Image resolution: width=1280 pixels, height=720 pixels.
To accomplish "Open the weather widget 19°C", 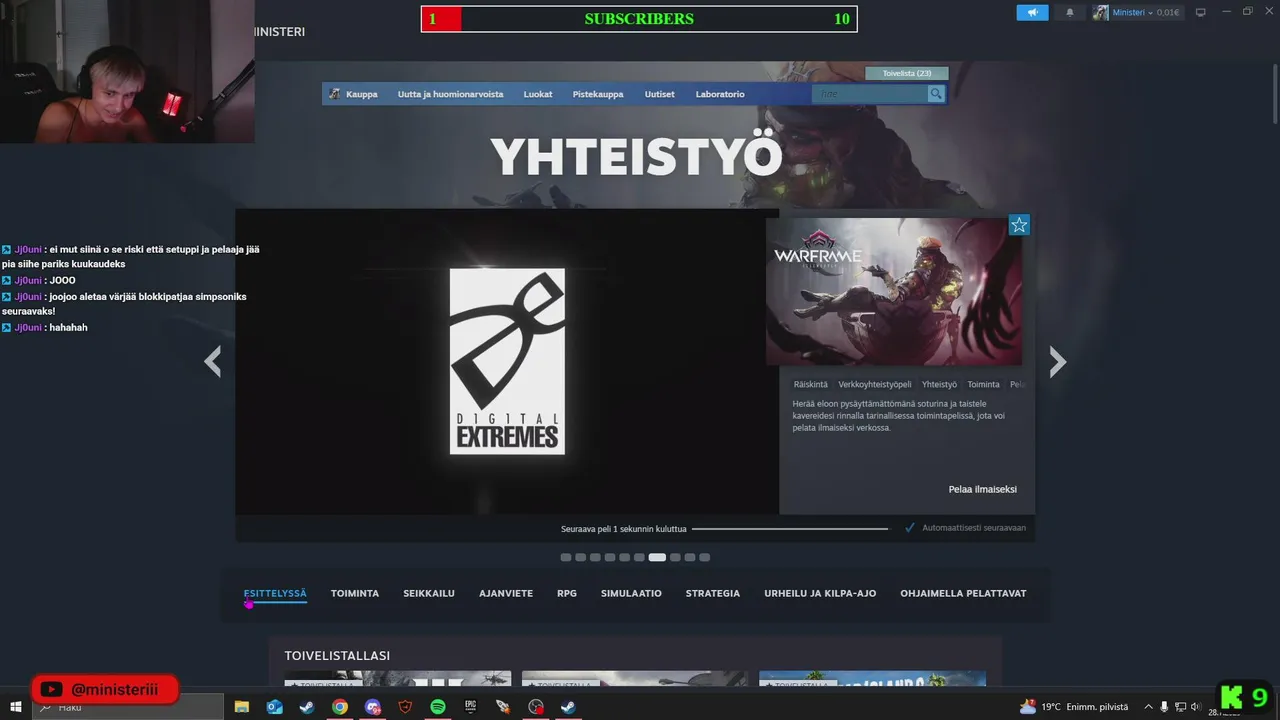I will coord(1073,707).
